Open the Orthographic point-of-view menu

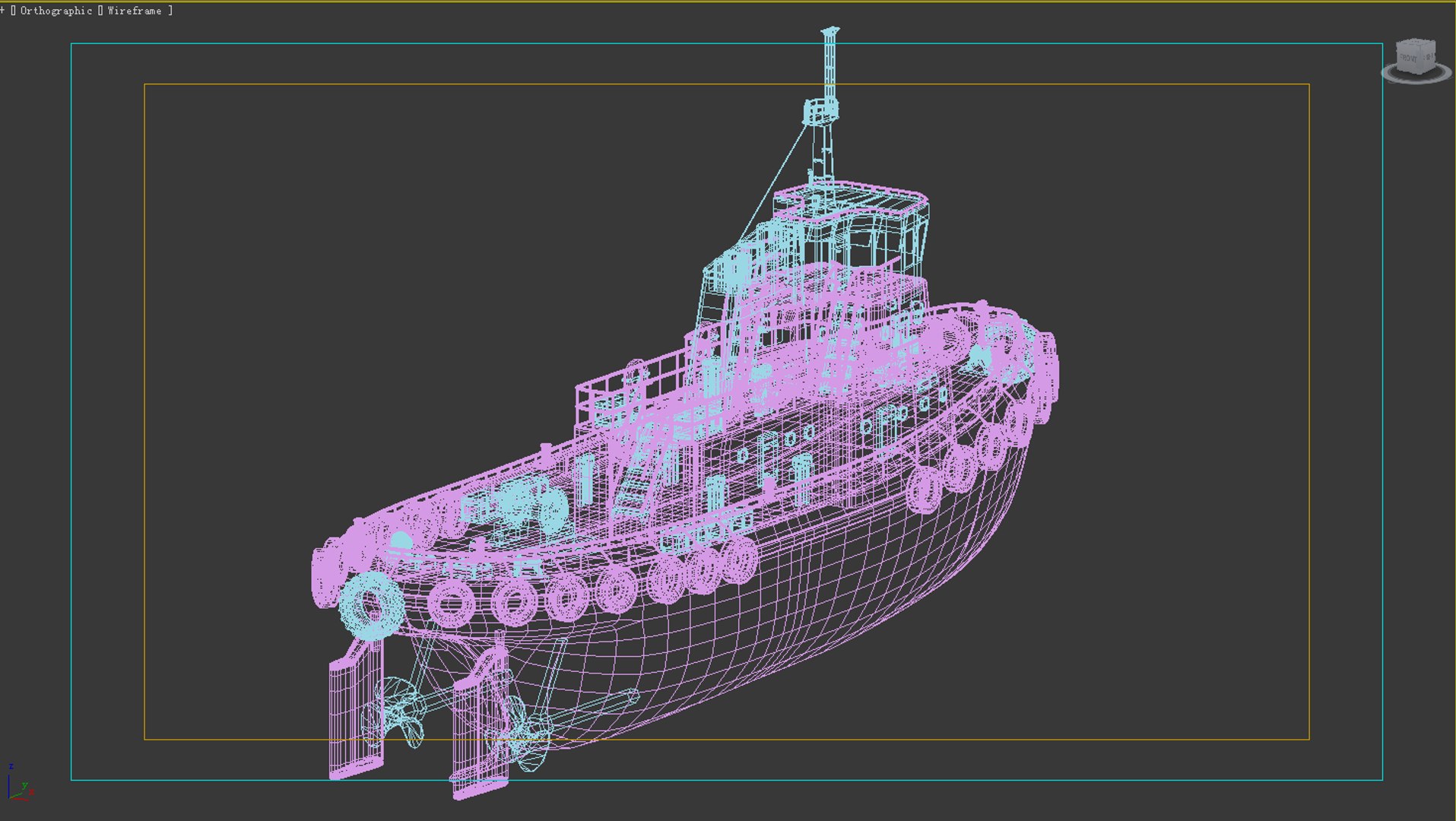pos(56,11)
